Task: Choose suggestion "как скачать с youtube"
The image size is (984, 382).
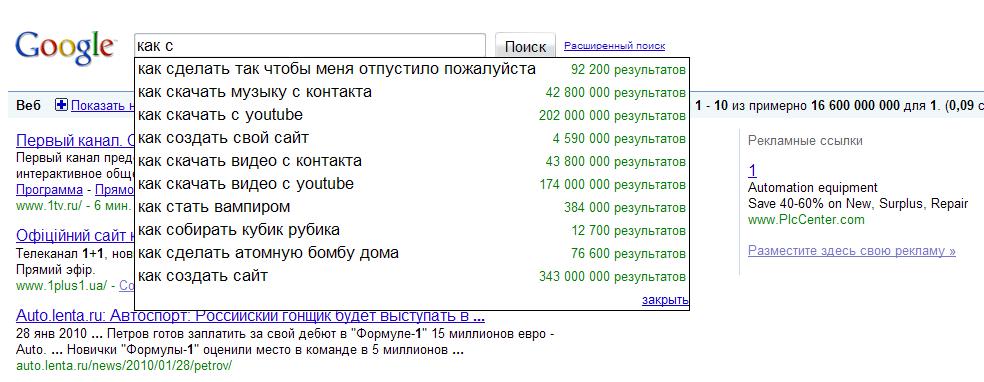Action: pyautogui.click(x=412, y=115)
